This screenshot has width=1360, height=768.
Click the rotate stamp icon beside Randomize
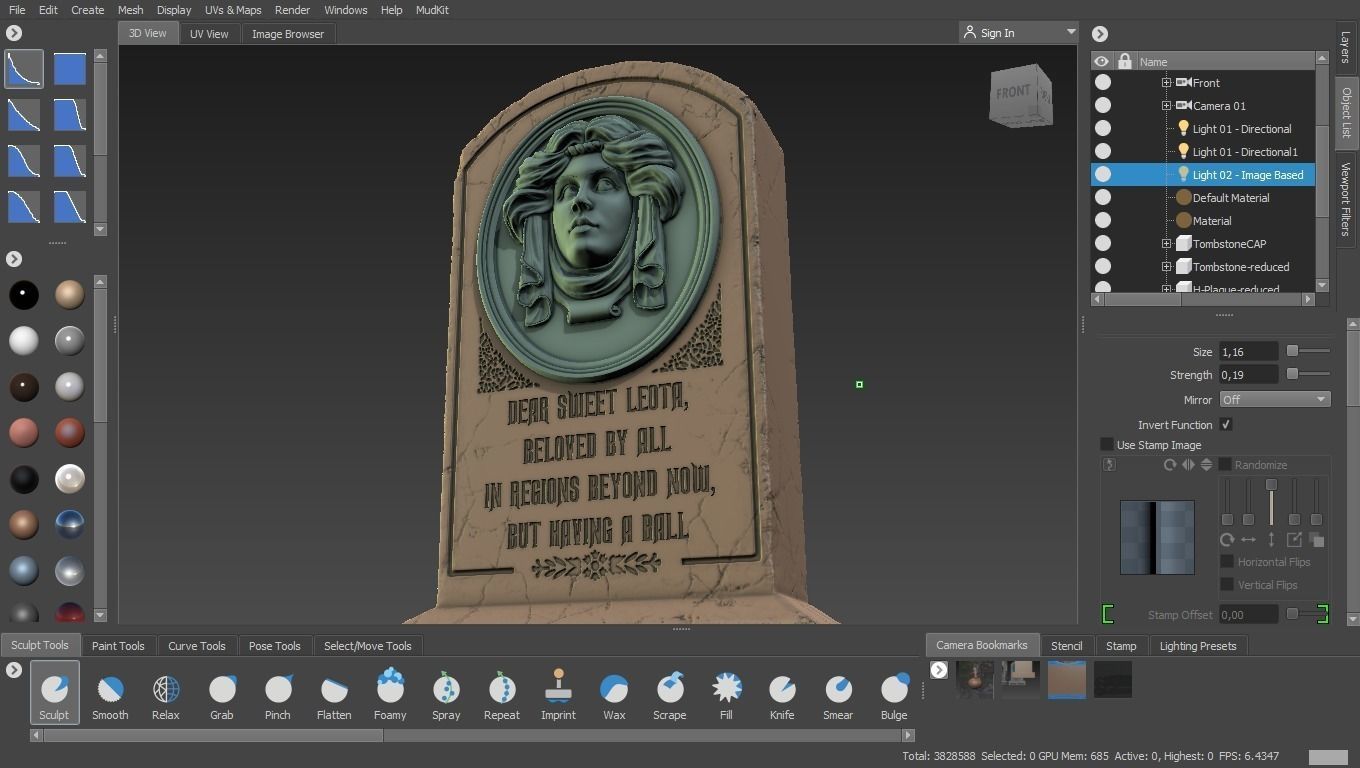tap(1169, 465)
